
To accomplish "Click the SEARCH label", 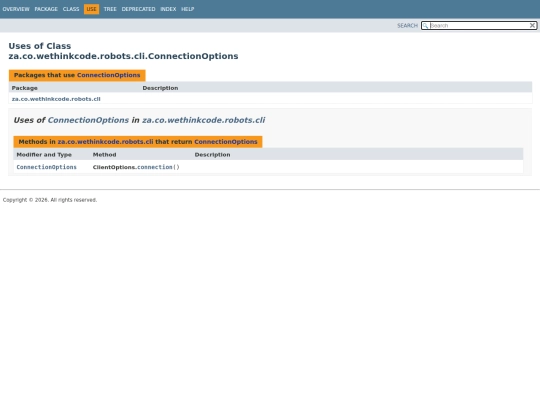I will pos(407,25).
